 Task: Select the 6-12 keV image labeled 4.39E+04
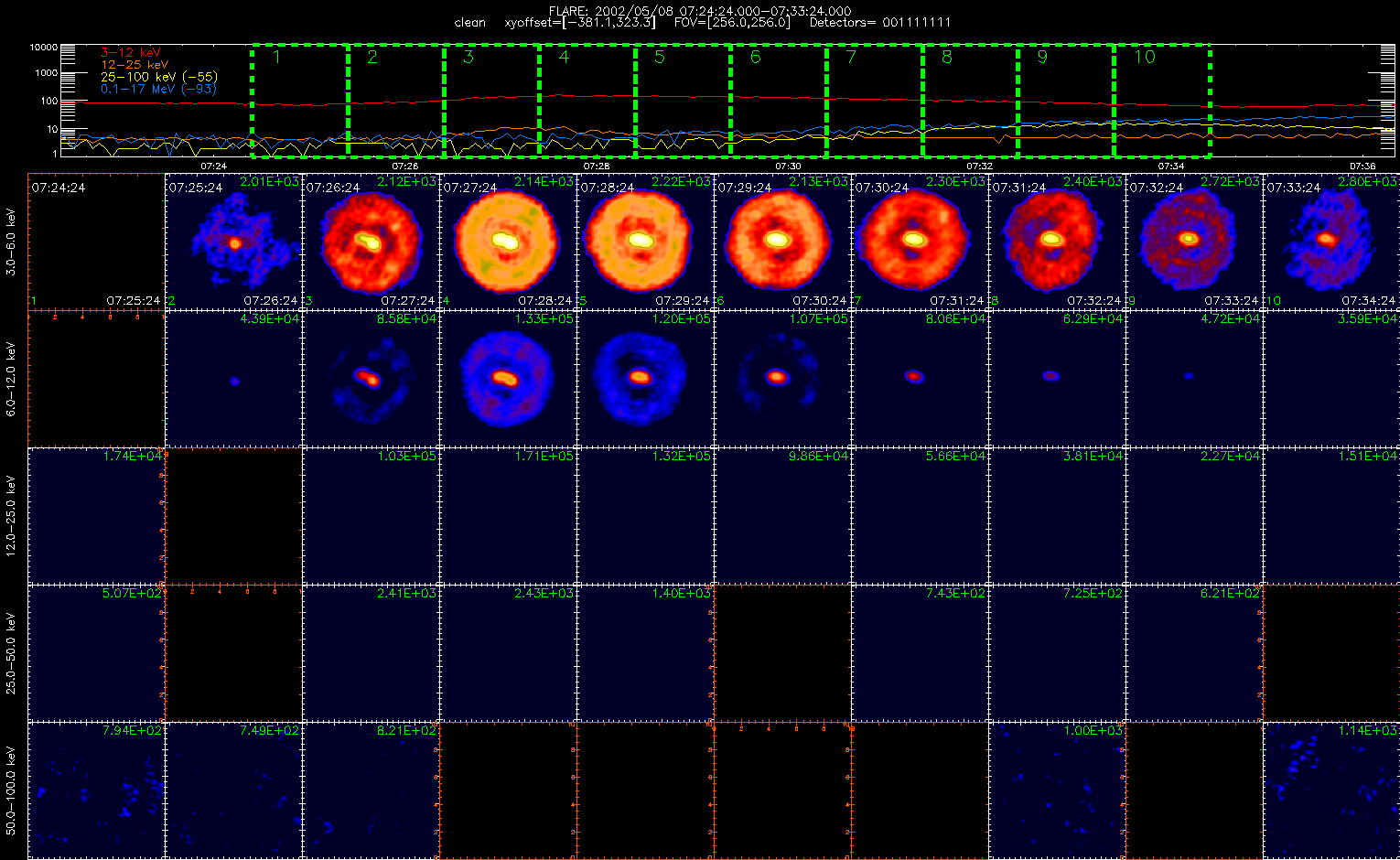233,378
